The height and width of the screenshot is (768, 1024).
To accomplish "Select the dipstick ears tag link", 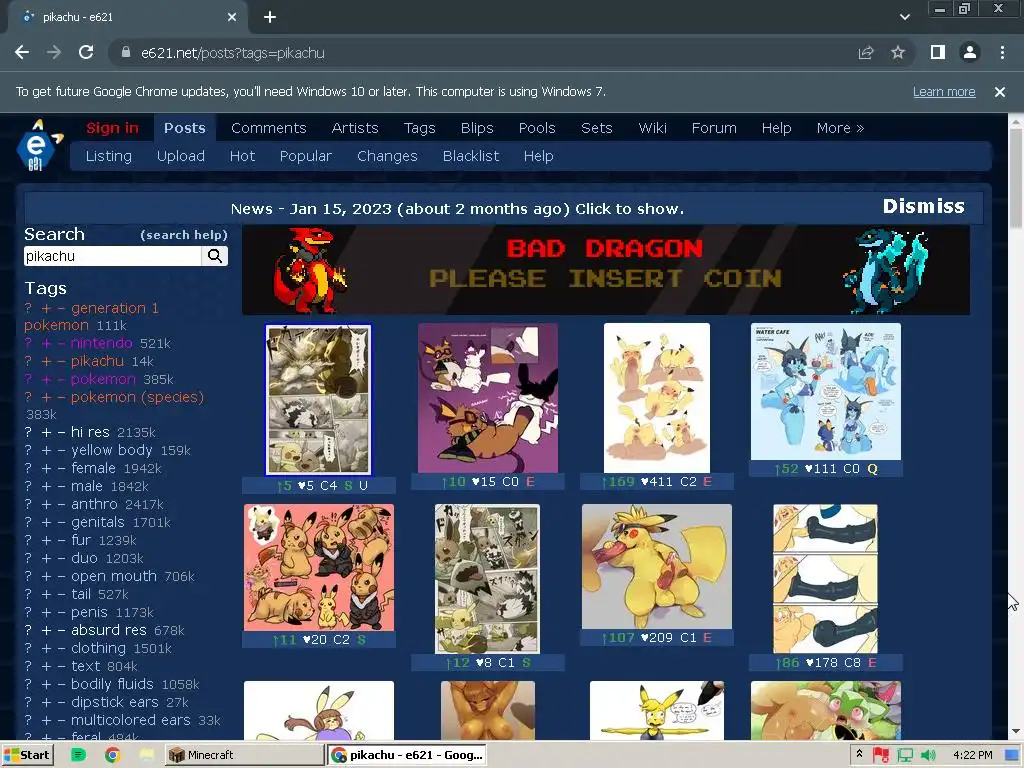I will (115, 702).
